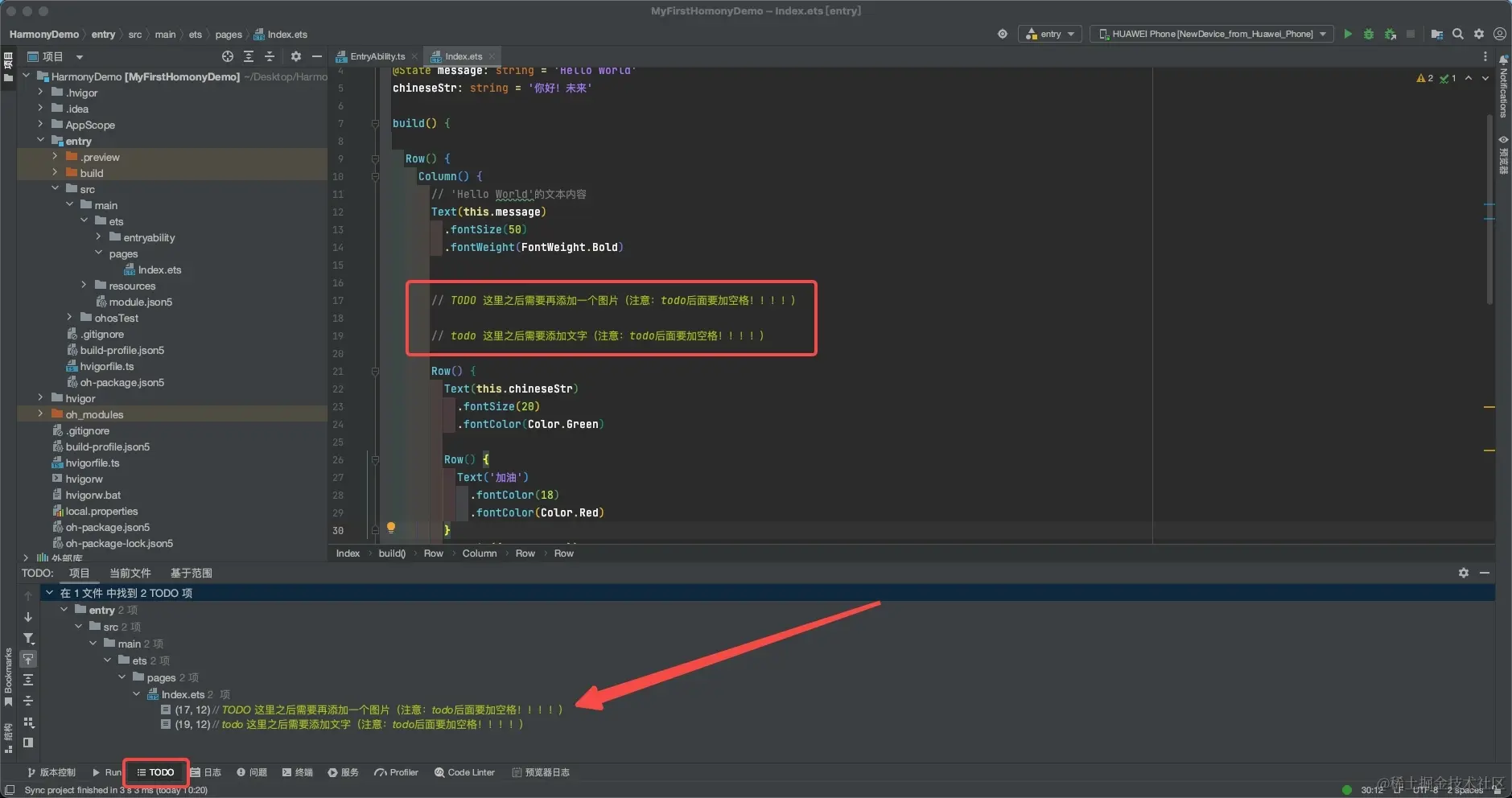Click the yellow lightbulb intention icon on line 30
Image resolution: width=1512 pixels, height=798 pixels.
[x=391, y=528]
